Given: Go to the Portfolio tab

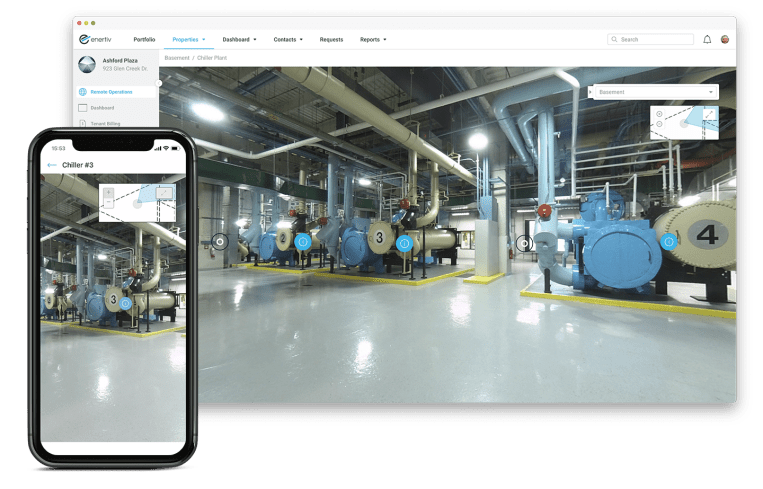Looking at the screenshot, I should (142, 39).
